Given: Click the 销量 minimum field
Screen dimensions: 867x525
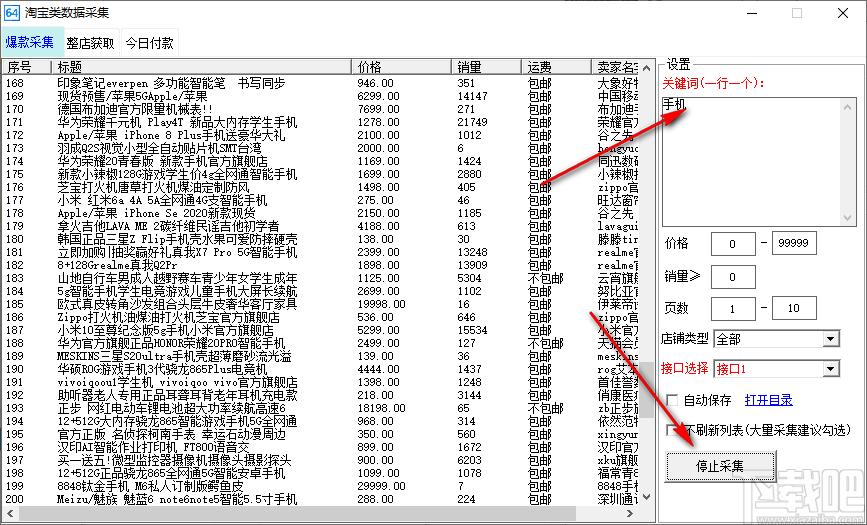Looking at the screenshot, I should (x=733, y=277).
